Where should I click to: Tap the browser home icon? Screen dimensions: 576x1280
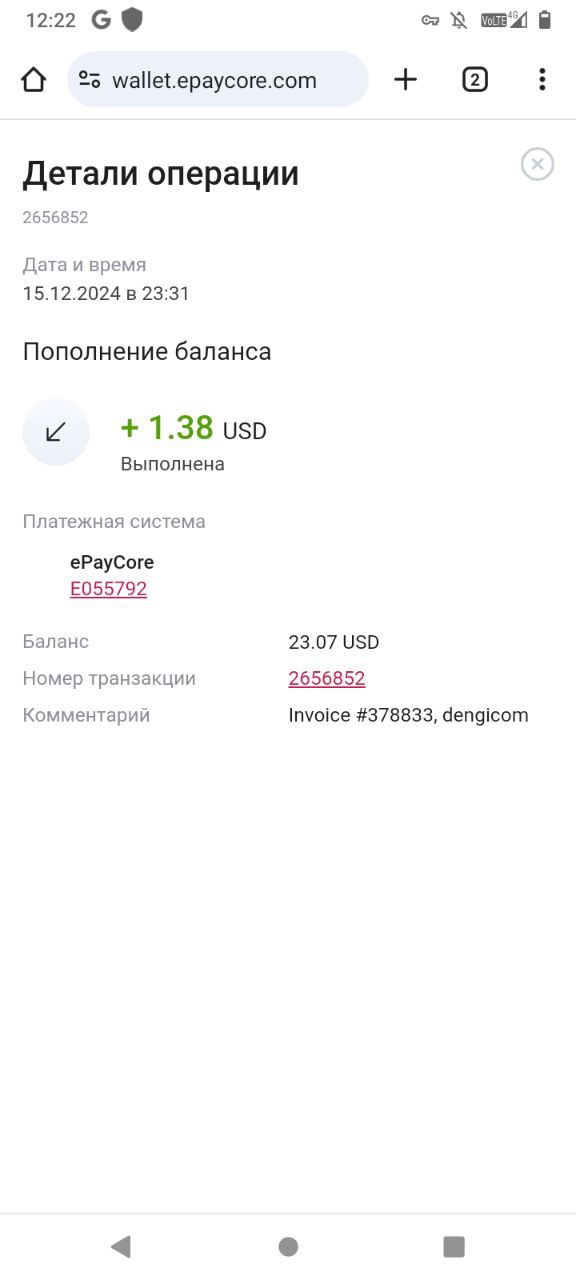pyautogui.click(x=33, y=80)
